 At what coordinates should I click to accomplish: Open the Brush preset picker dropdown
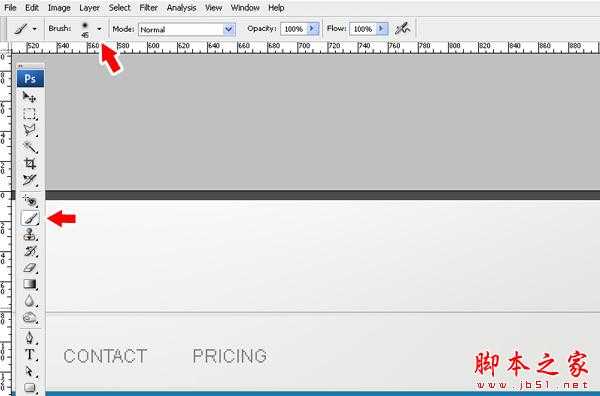[x=99, y=29]
